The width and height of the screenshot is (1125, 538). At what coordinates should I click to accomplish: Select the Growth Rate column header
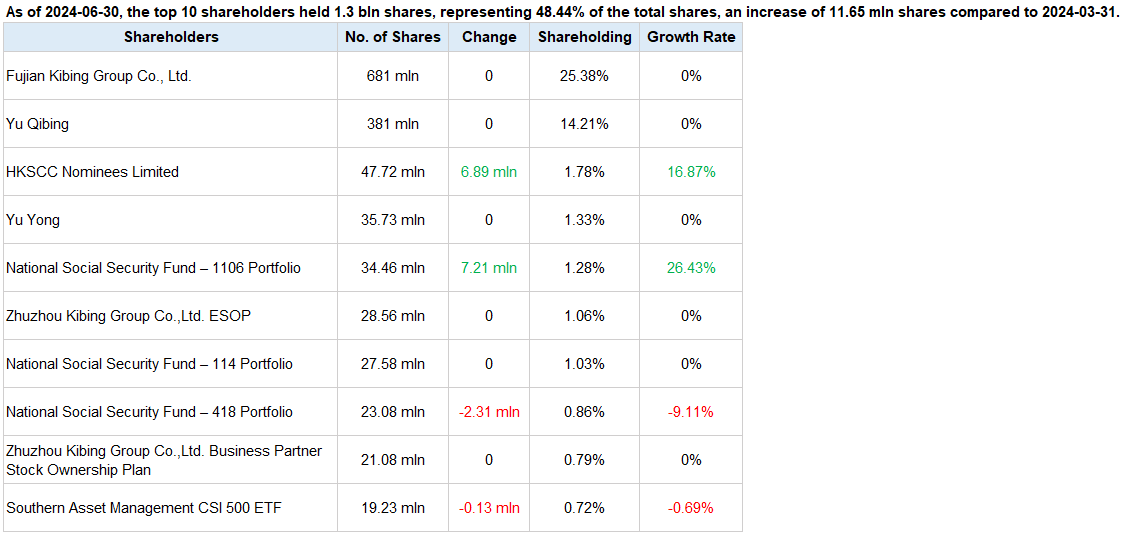[691, 37]
